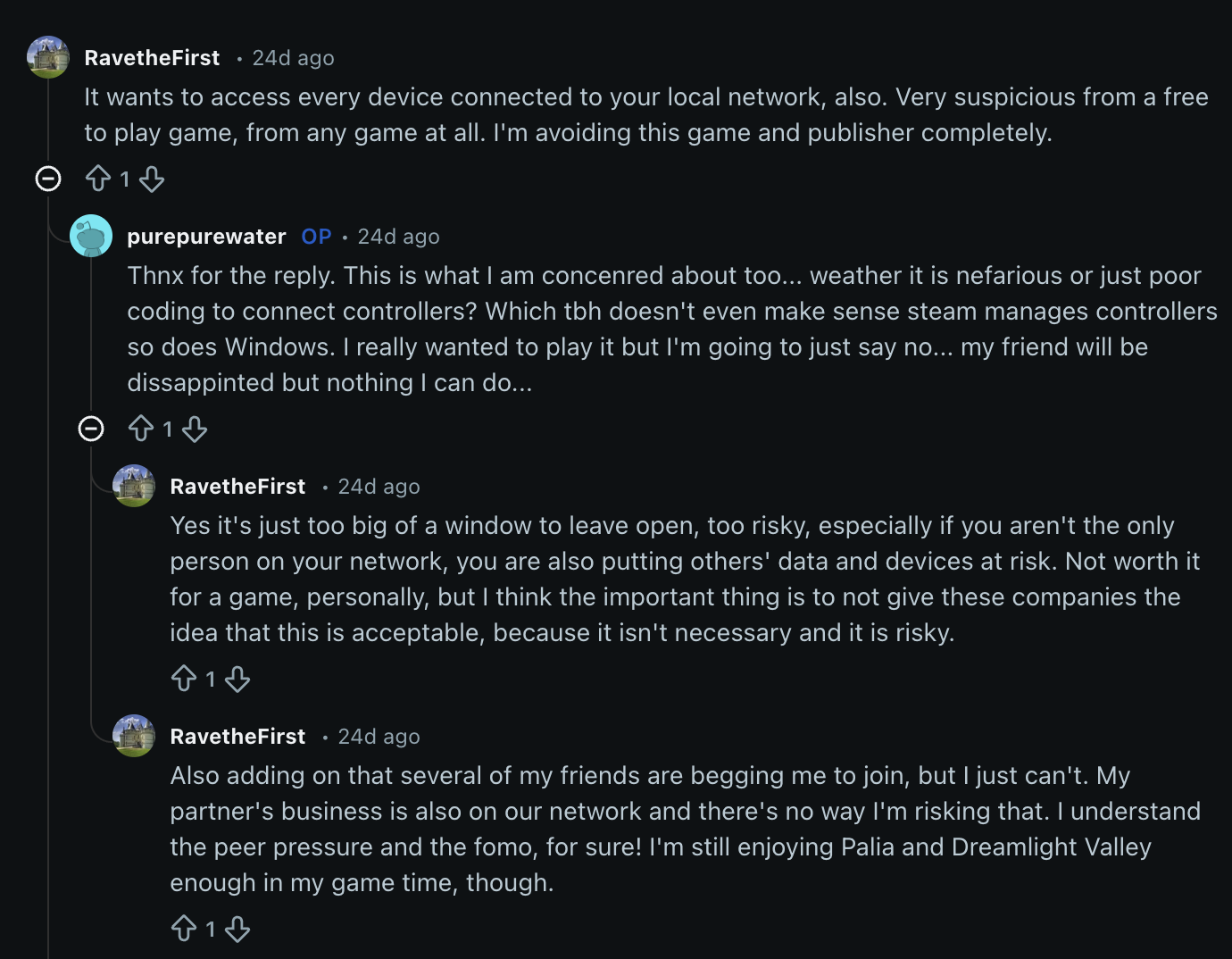
Task: Upvote purepurewater's reply comment
Action: click(x=141, y=429)
